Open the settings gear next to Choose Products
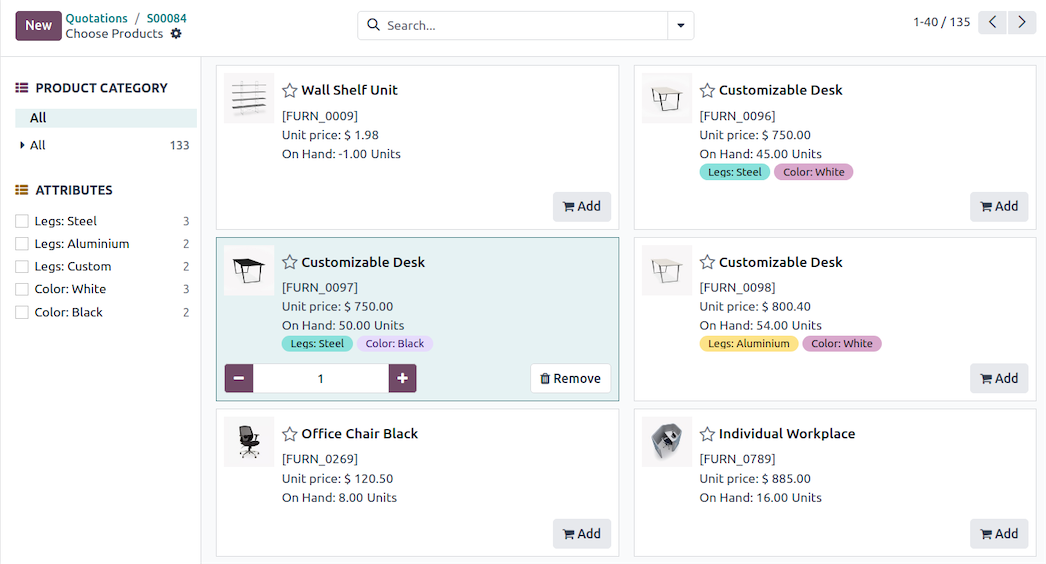1046x564 pixels. 176,34
